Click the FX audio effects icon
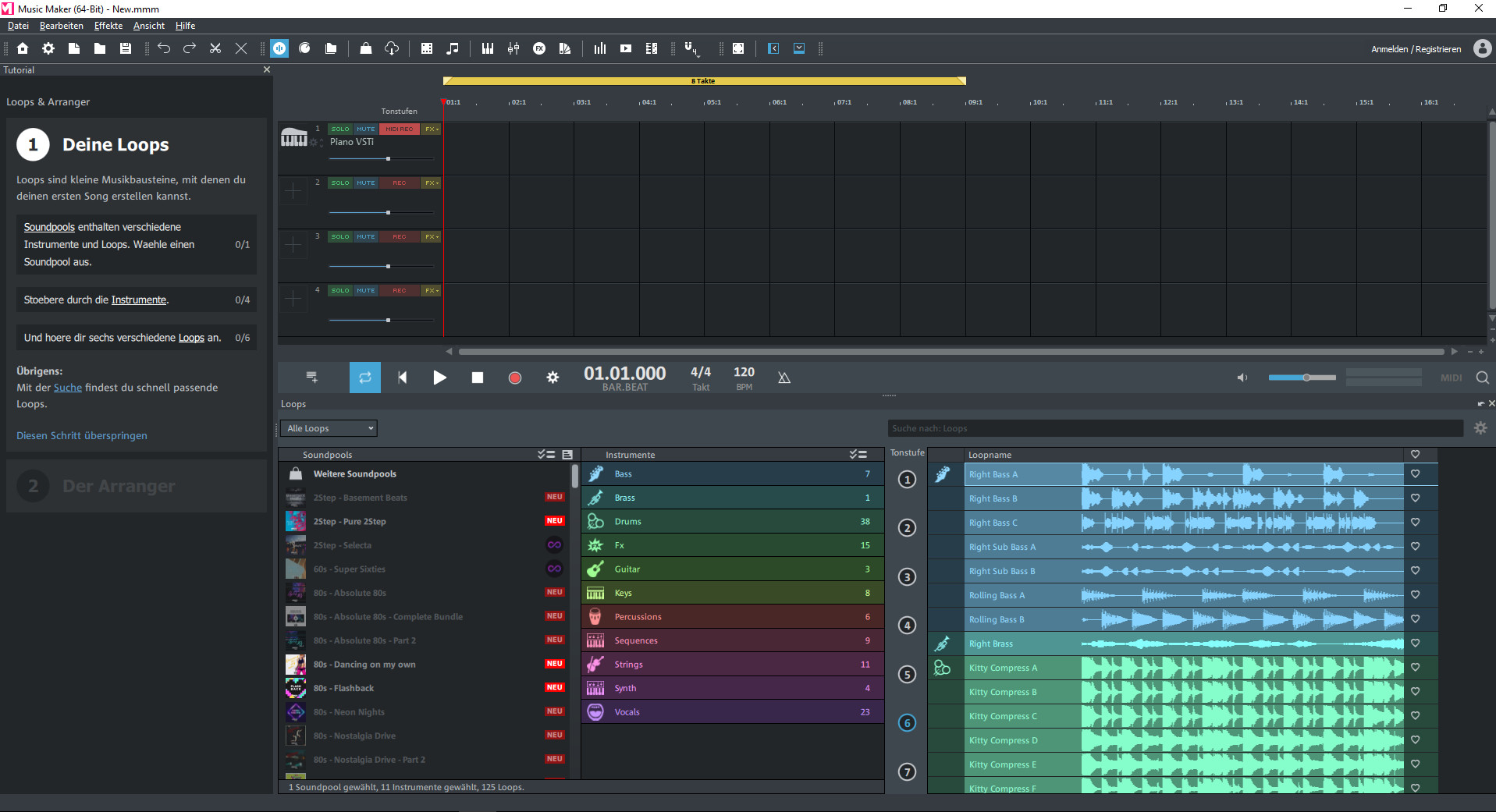The width and height of the screenshot is (1496, 812). coord(539,48)
